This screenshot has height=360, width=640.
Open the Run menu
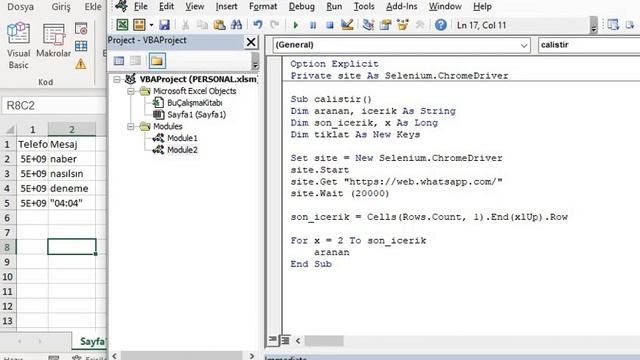coord(334,7)
